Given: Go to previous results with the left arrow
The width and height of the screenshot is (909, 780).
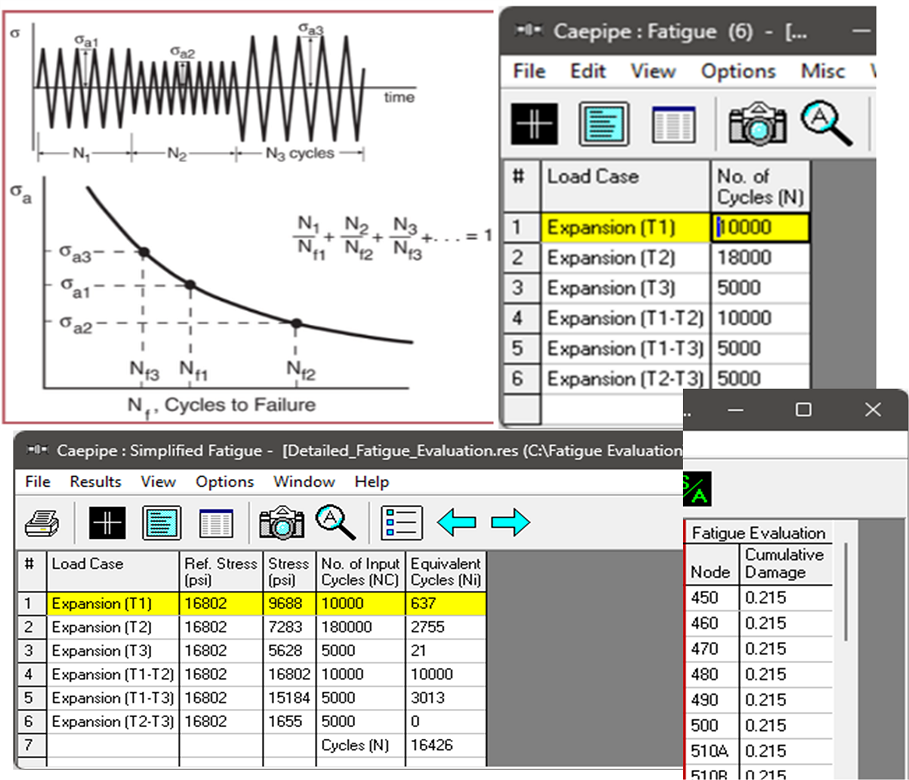Looking at the screenshot, I should click(x=457, y=522).
